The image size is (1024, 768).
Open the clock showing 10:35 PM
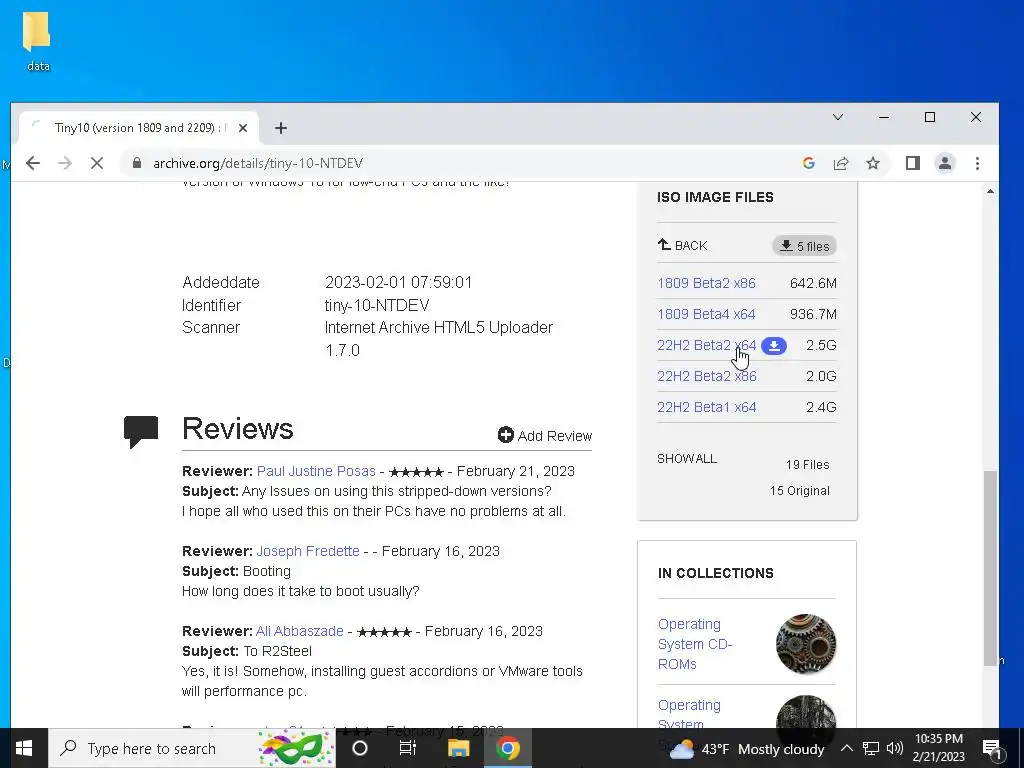pyautogui.click(x=938, y=748)
